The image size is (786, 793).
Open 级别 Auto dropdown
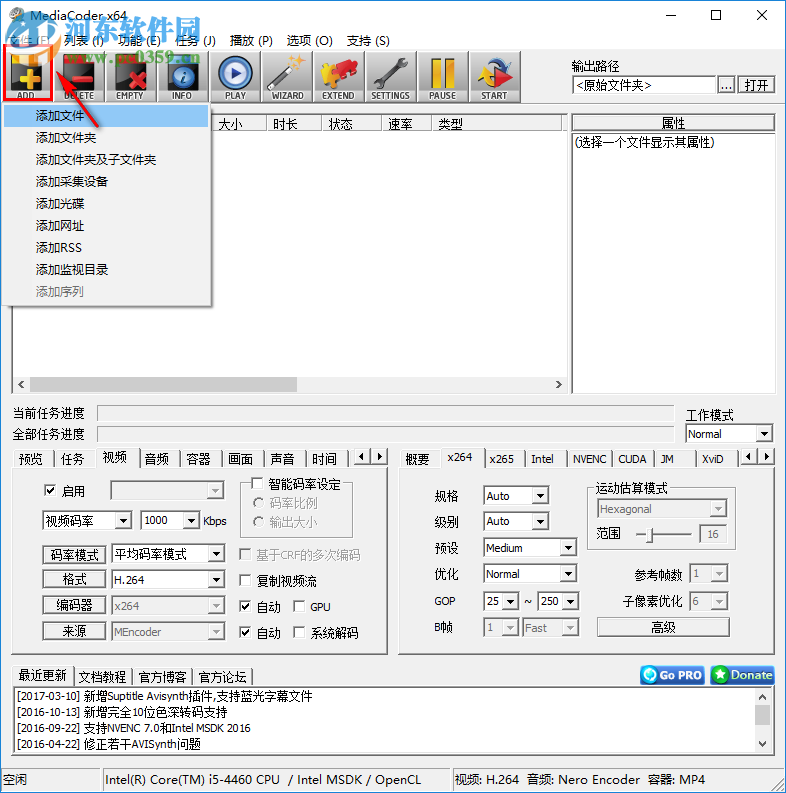pos(515,521)
